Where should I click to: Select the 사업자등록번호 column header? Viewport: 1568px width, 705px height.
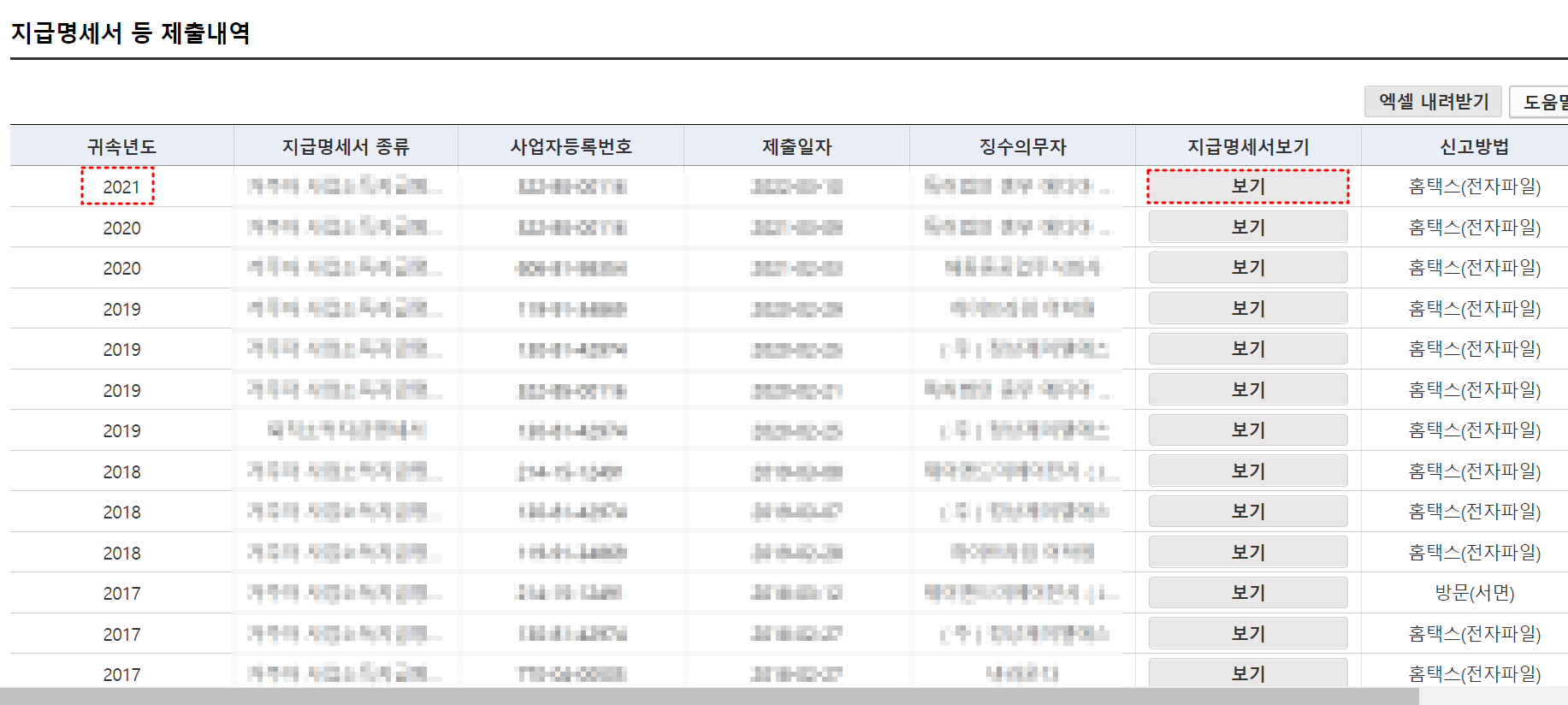(x=571, y=146)
